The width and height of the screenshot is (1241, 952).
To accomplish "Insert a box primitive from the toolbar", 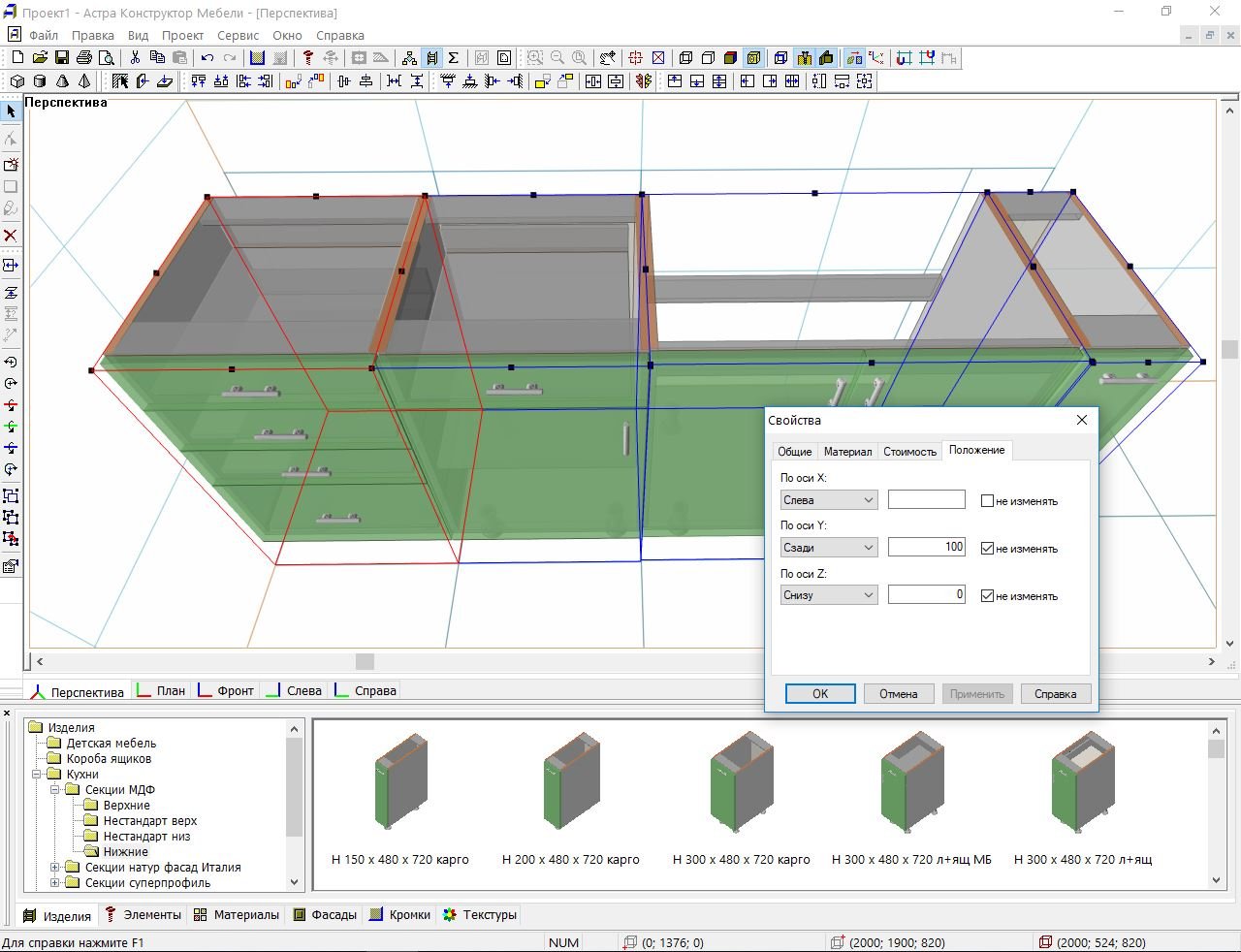I will click(17, 81).
